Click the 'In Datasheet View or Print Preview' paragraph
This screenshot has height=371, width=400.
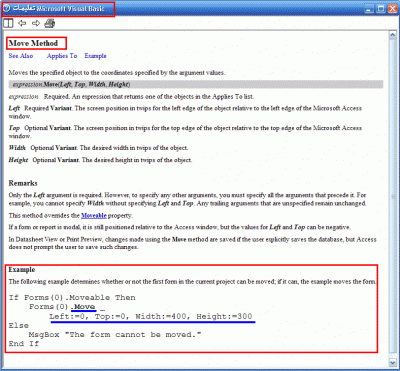click(x=192, y=243)
